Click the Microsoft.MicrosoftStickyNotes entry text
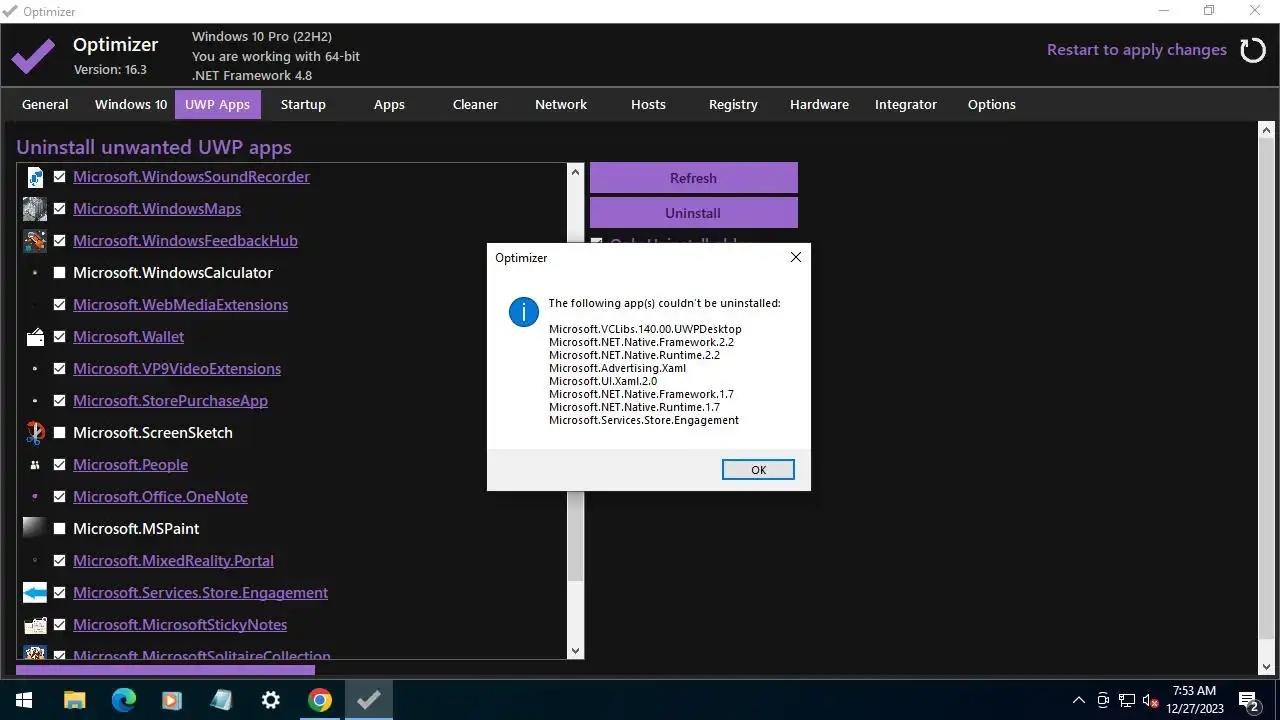Image resolution: width=1280 pixels, height=720 pixels. click(180, 625)
